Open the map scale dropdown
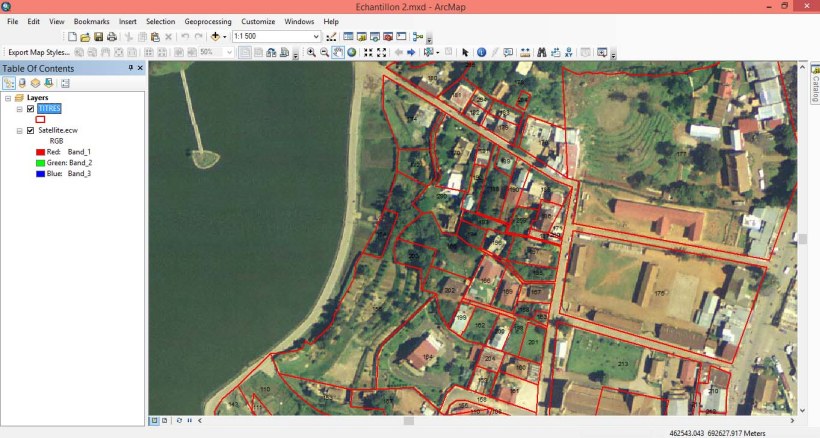Viewport: 820px width, 438px height. tap(316, 37)
